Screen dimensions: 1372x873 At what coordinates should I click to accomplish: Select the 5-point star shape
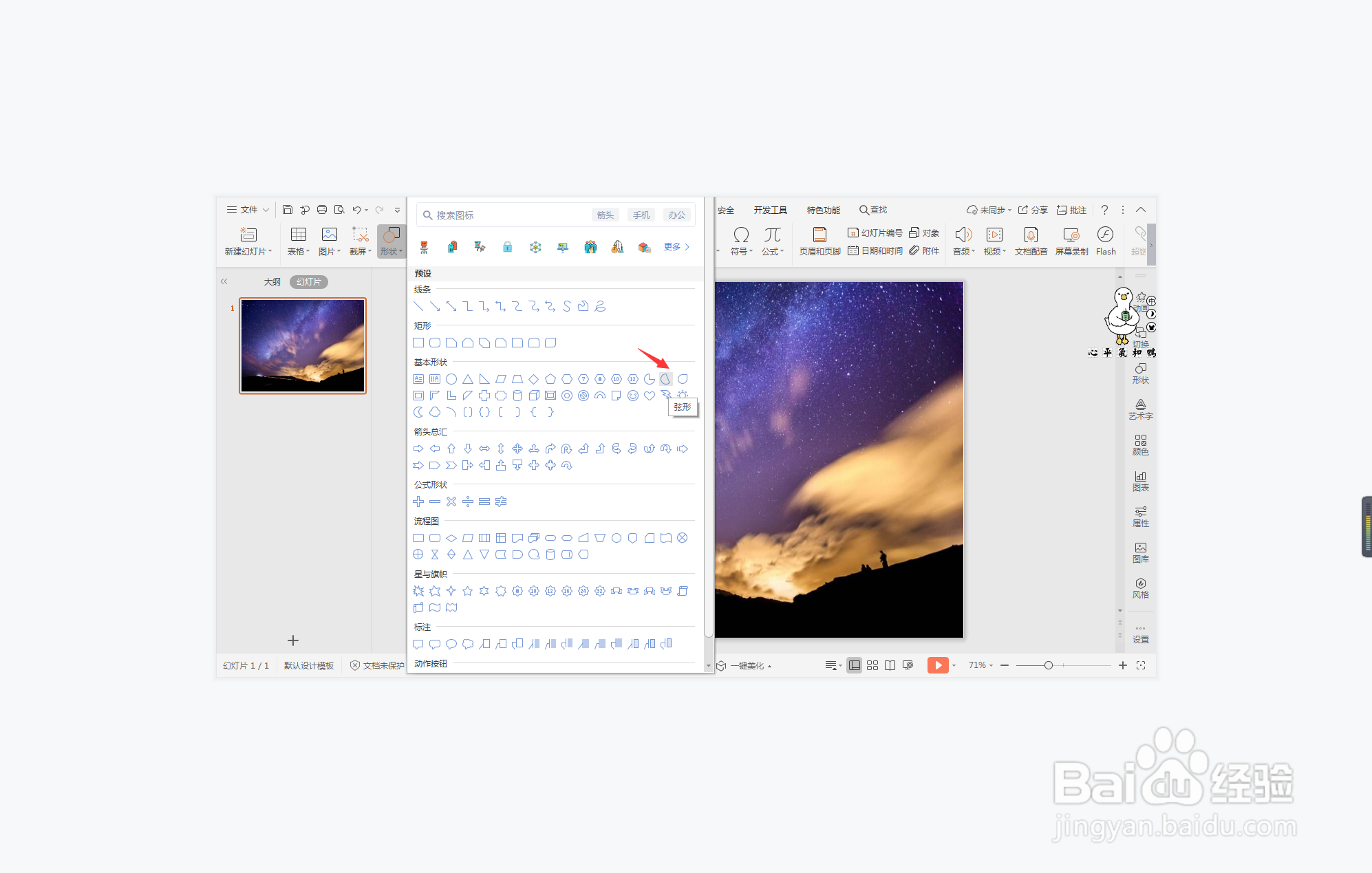(468, 591)
